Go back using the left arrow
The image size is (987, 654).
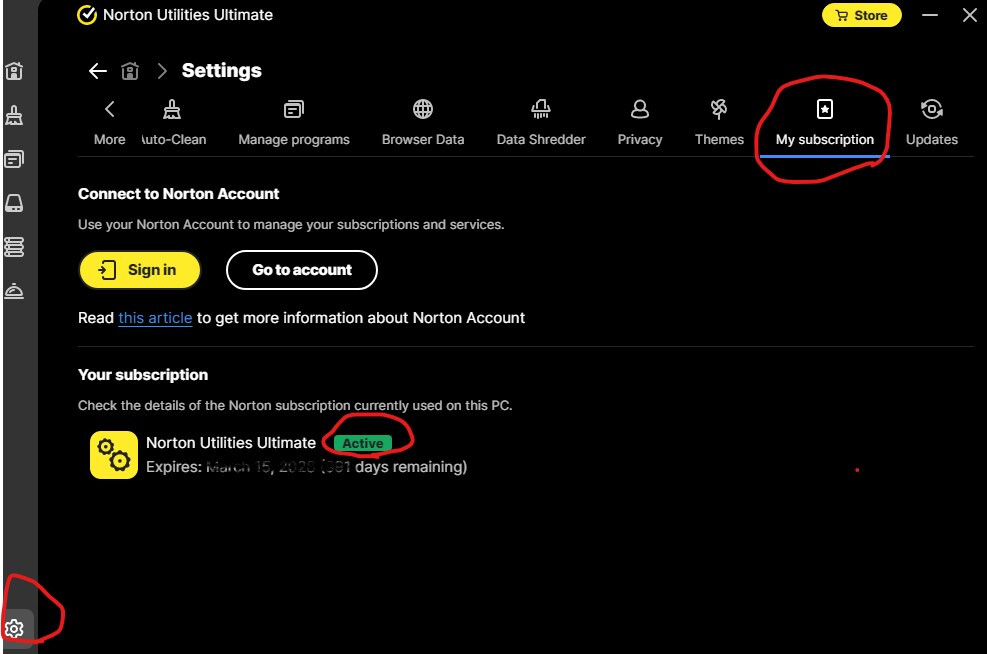click(97, 71)
